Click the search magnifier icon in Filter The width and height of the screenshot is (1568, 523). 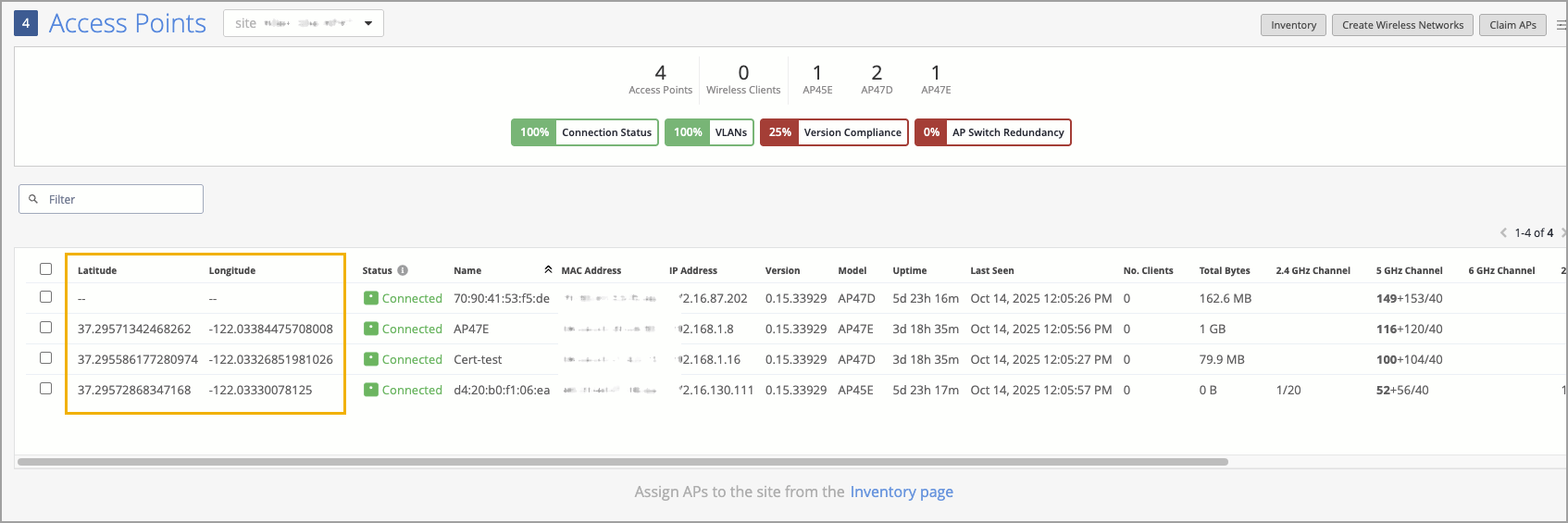point(34,199)
